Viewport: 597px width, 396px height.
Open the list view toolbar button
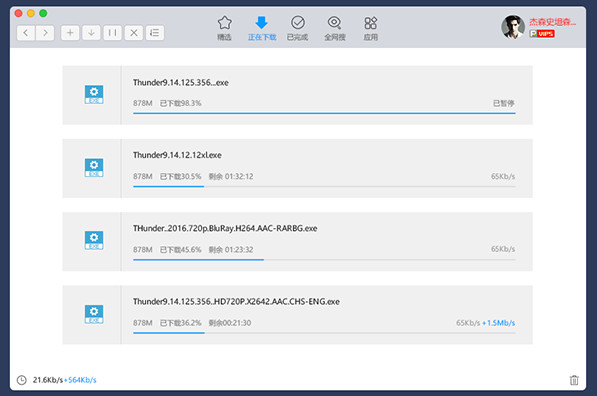pyautogui.click(x=155, y=33)
